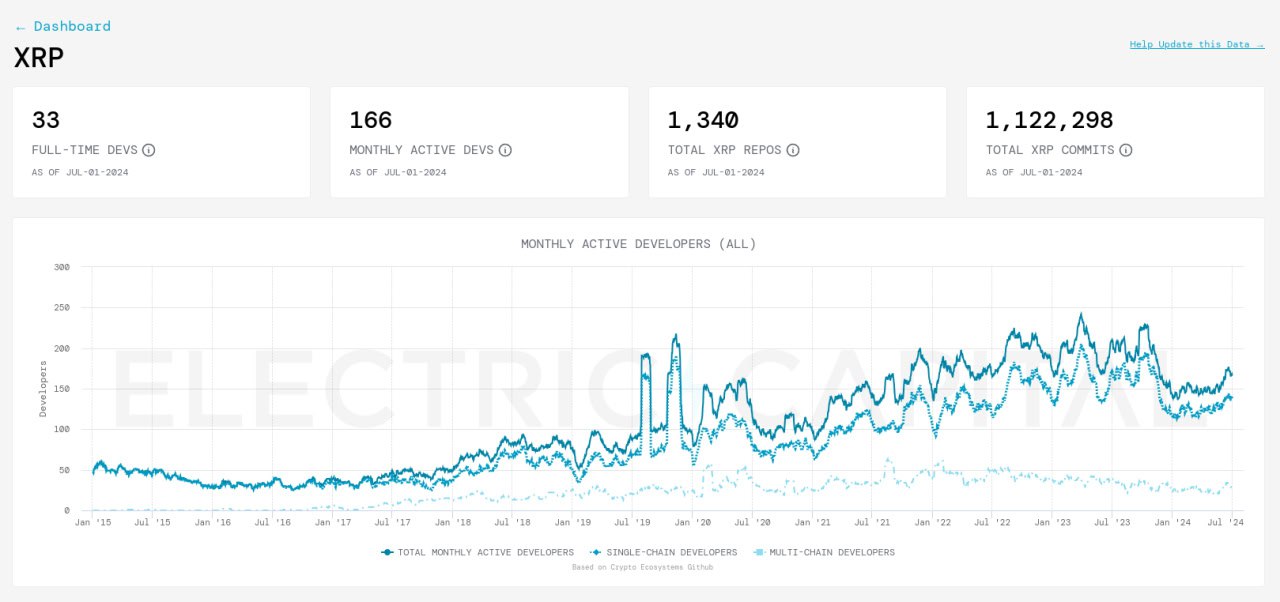Click the vertical Developers axis title

pos(43,388)
